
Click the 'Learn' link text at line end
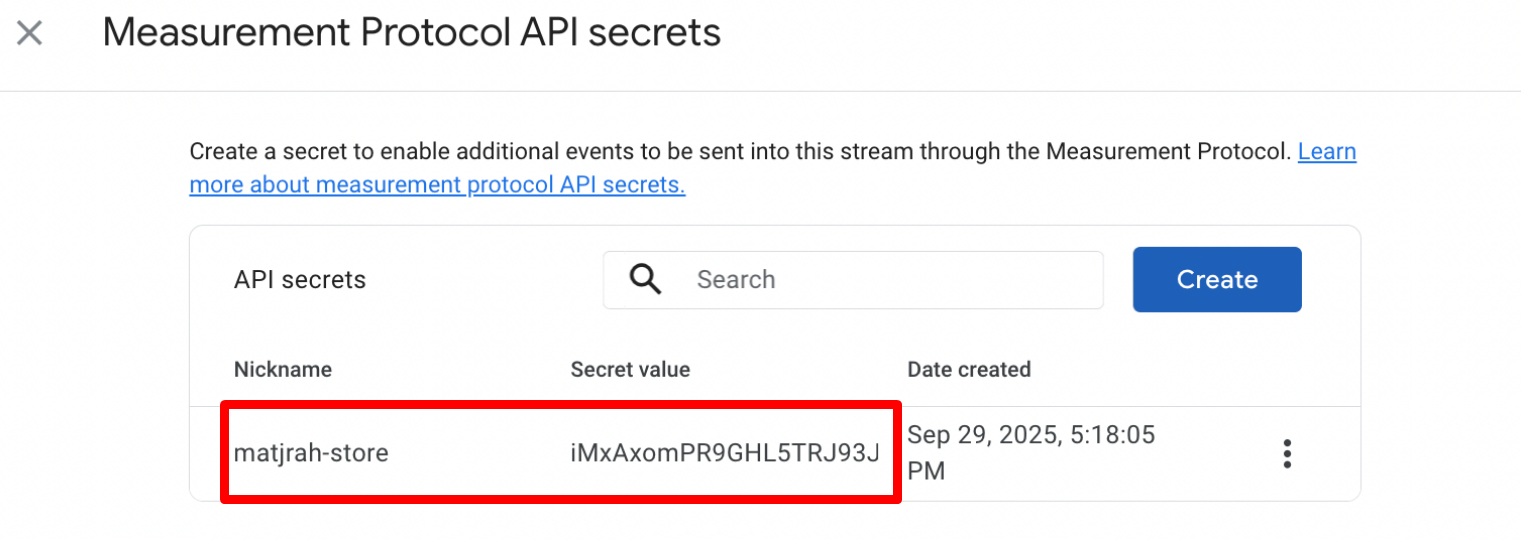1327,152
